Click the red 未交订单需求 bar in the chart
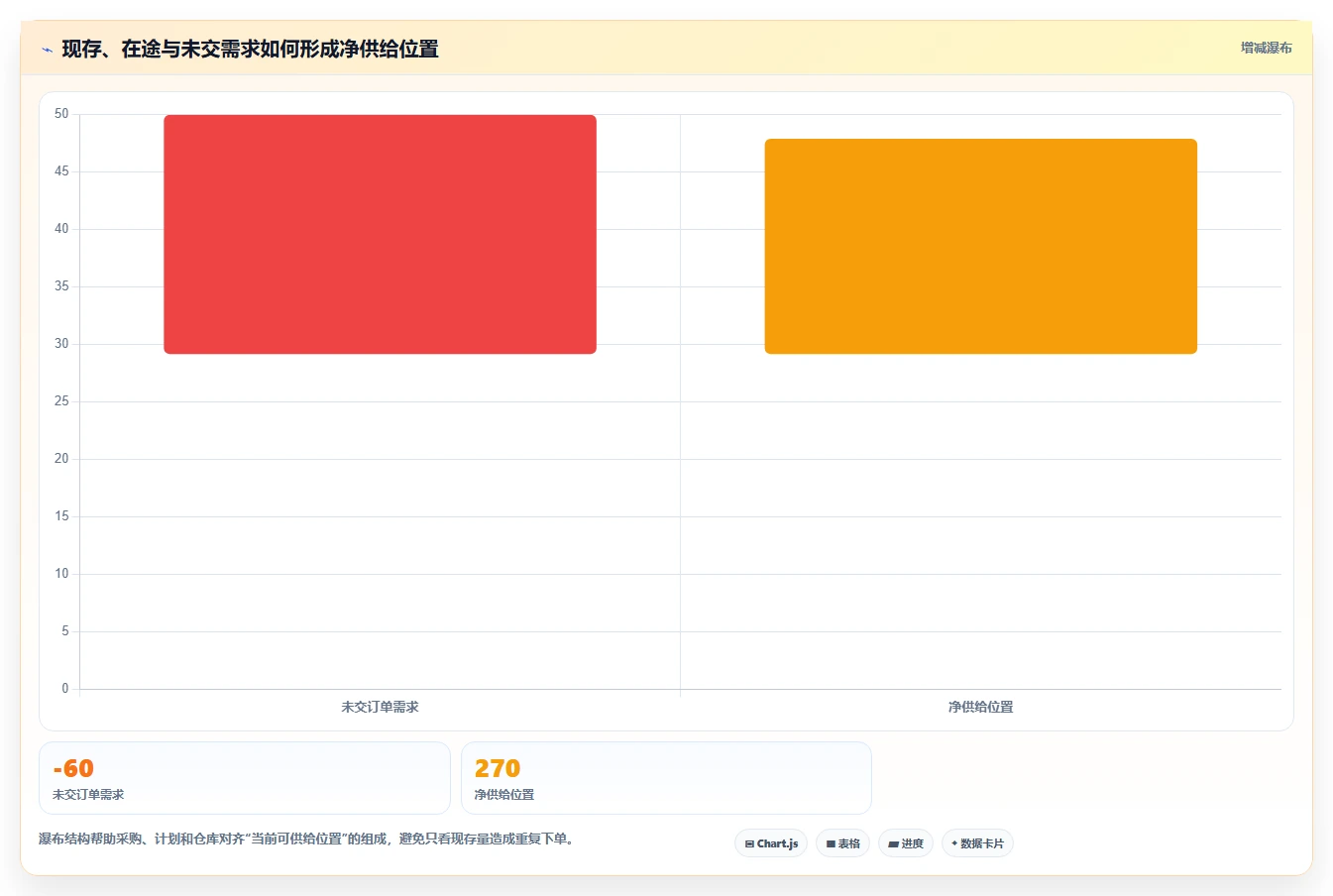The width and height of the screenshot is (1333, 896). (380, 234)
